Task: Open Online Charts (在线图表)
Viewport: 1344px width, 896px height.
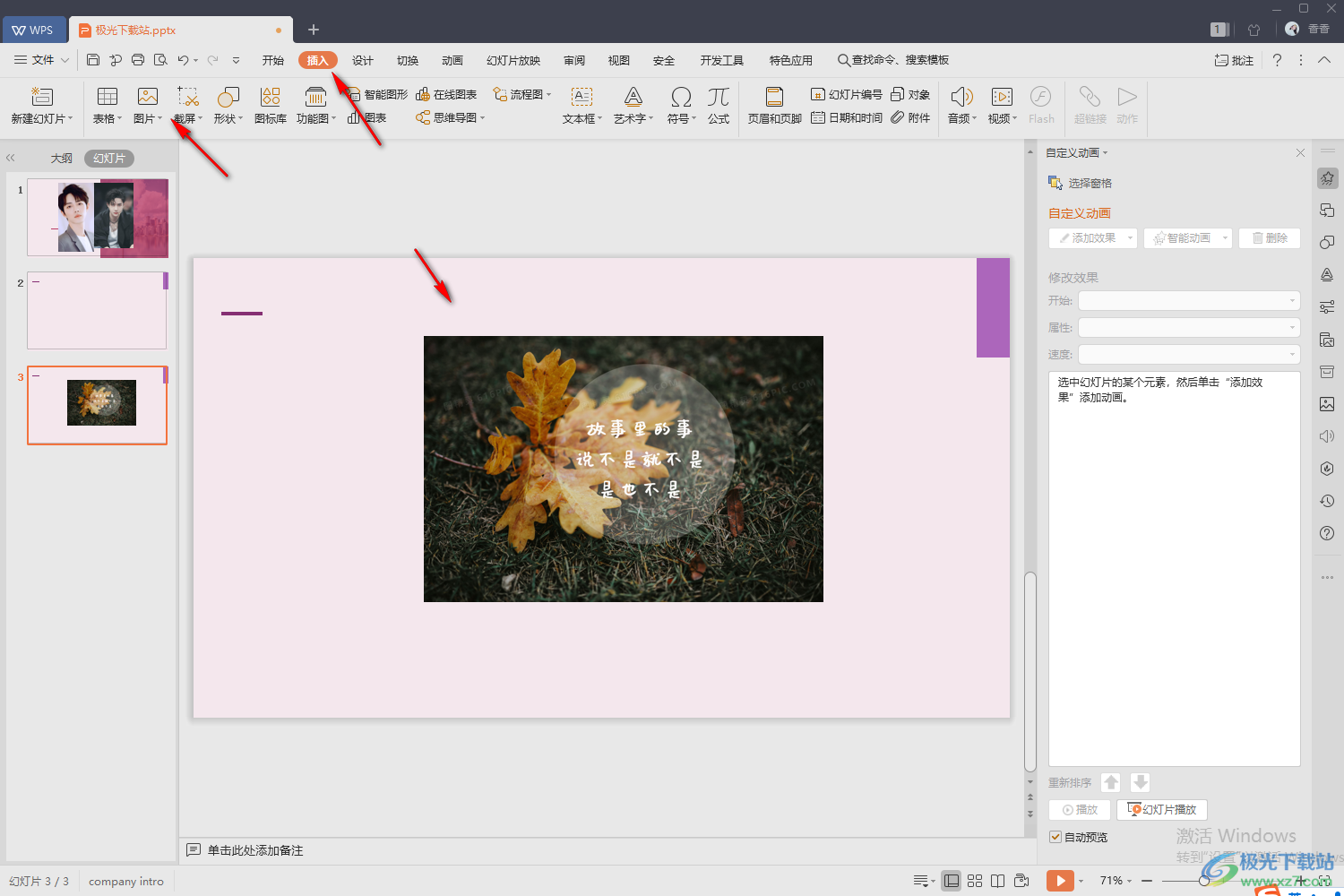Action: point(446,94)
